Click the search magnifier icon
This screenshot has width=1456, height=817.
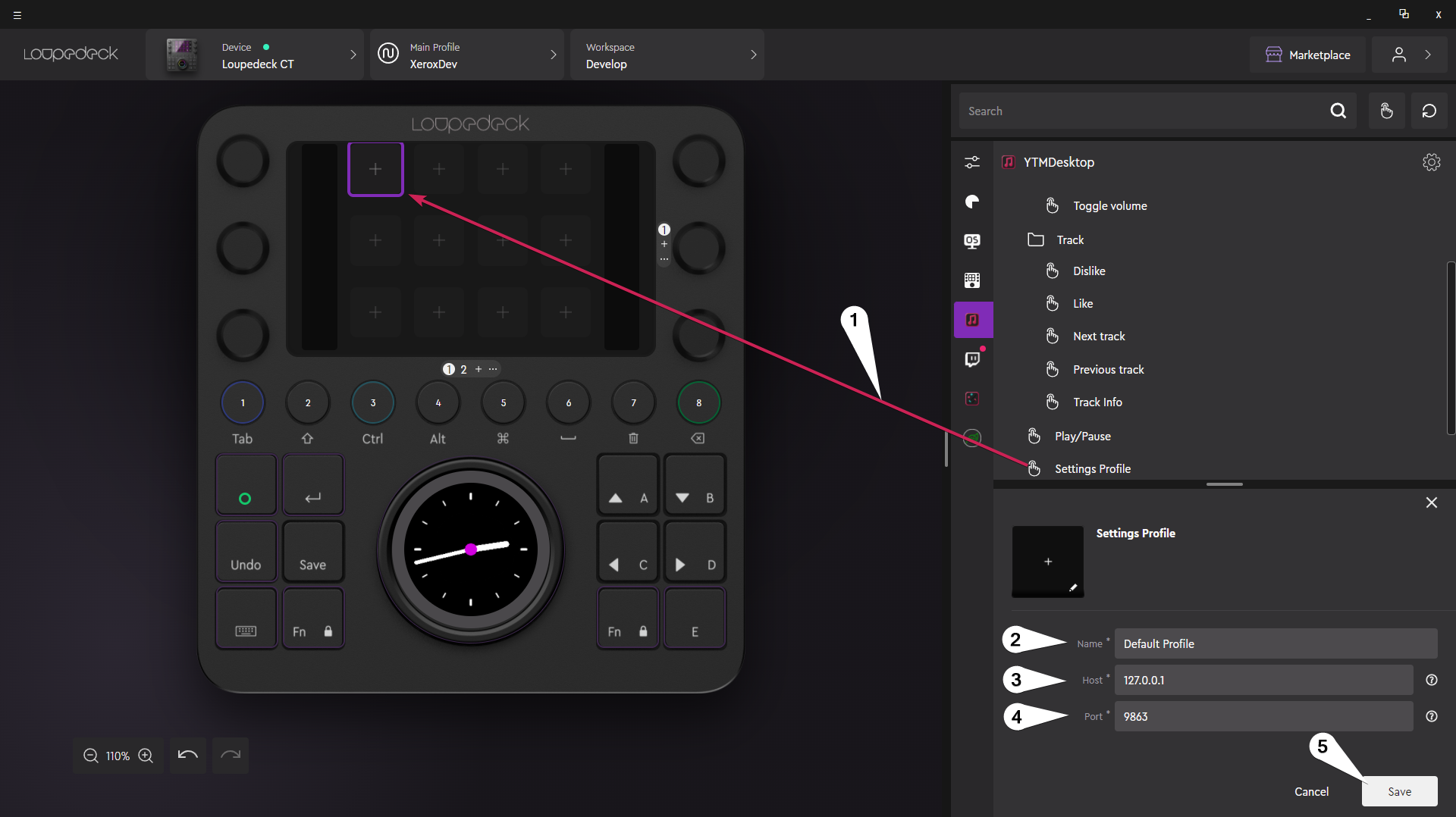tap(1338, 111)
